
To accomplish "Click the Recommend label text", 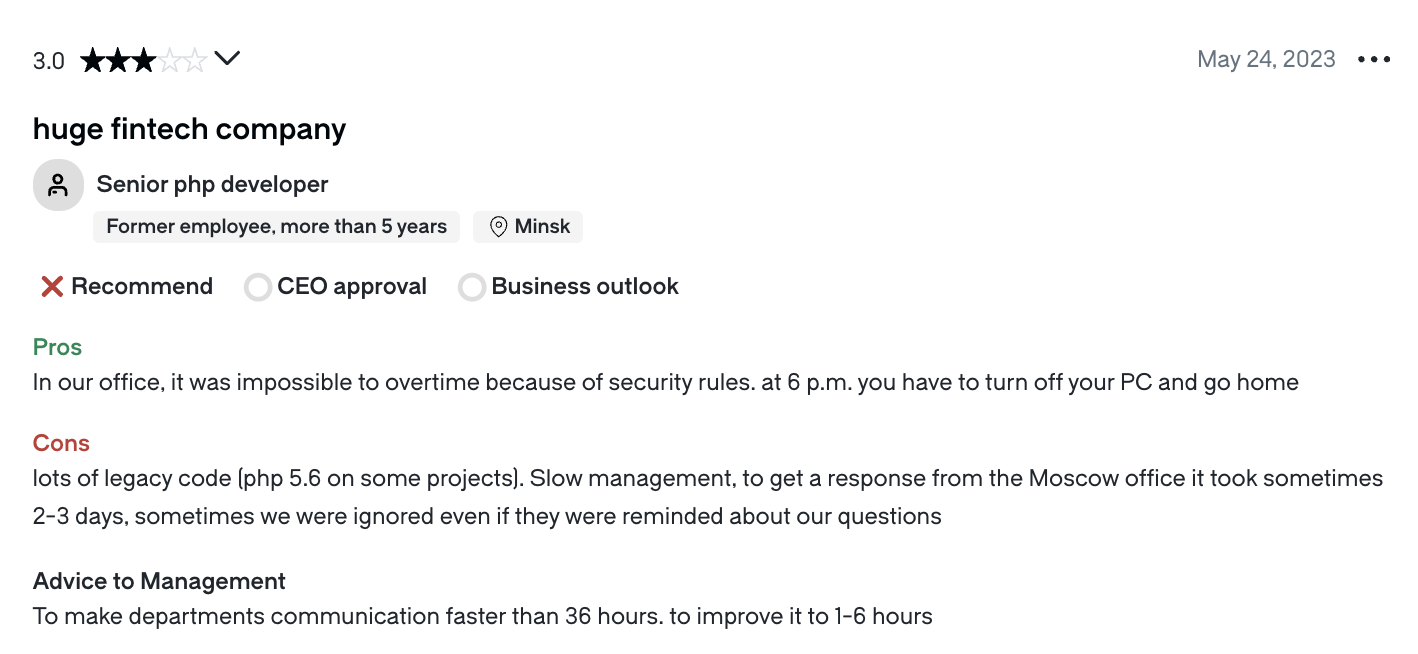I will (x=142, y=287).
